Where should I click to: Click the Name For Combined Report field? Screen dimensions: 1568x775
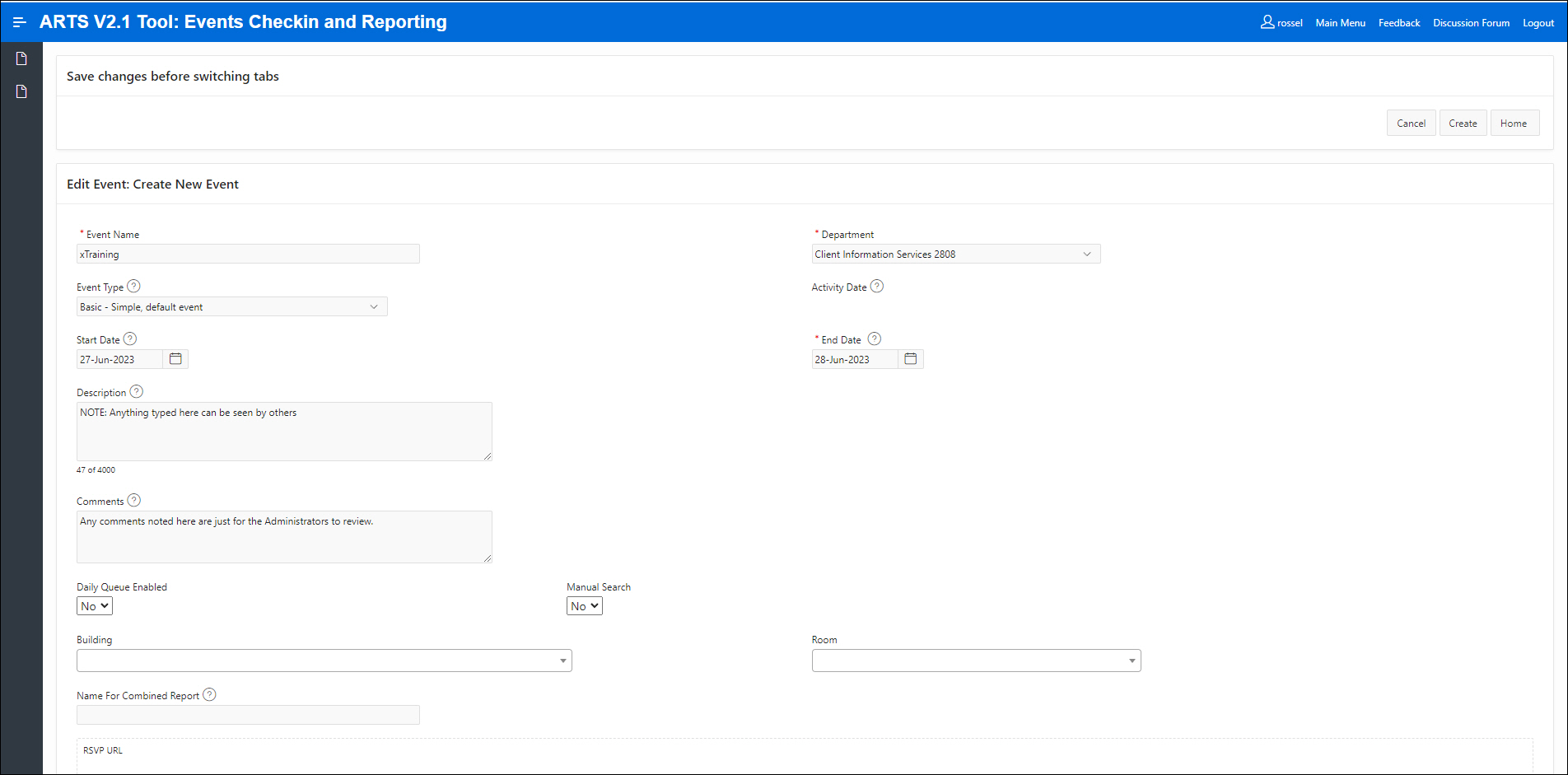(248, 715)
